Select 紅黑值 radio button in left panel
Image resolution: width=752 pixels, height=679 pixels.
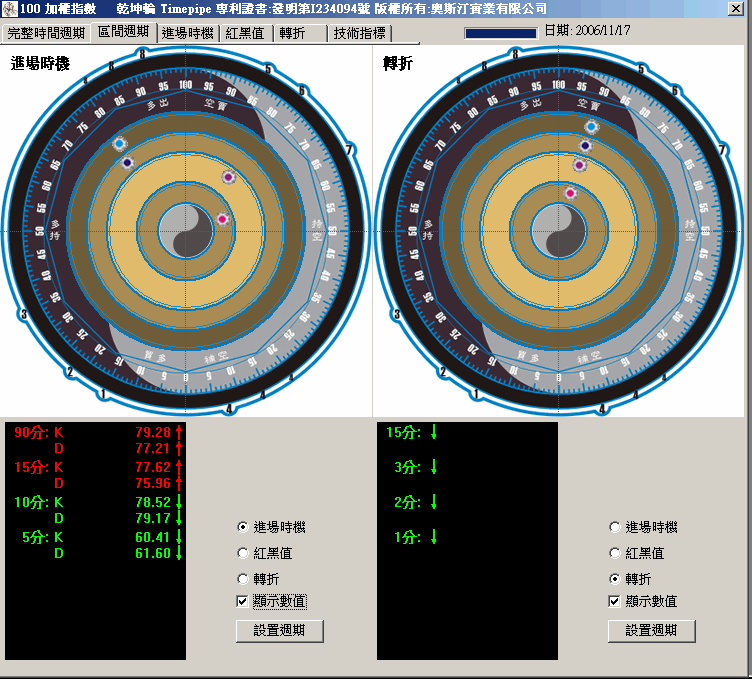(242, 553)
